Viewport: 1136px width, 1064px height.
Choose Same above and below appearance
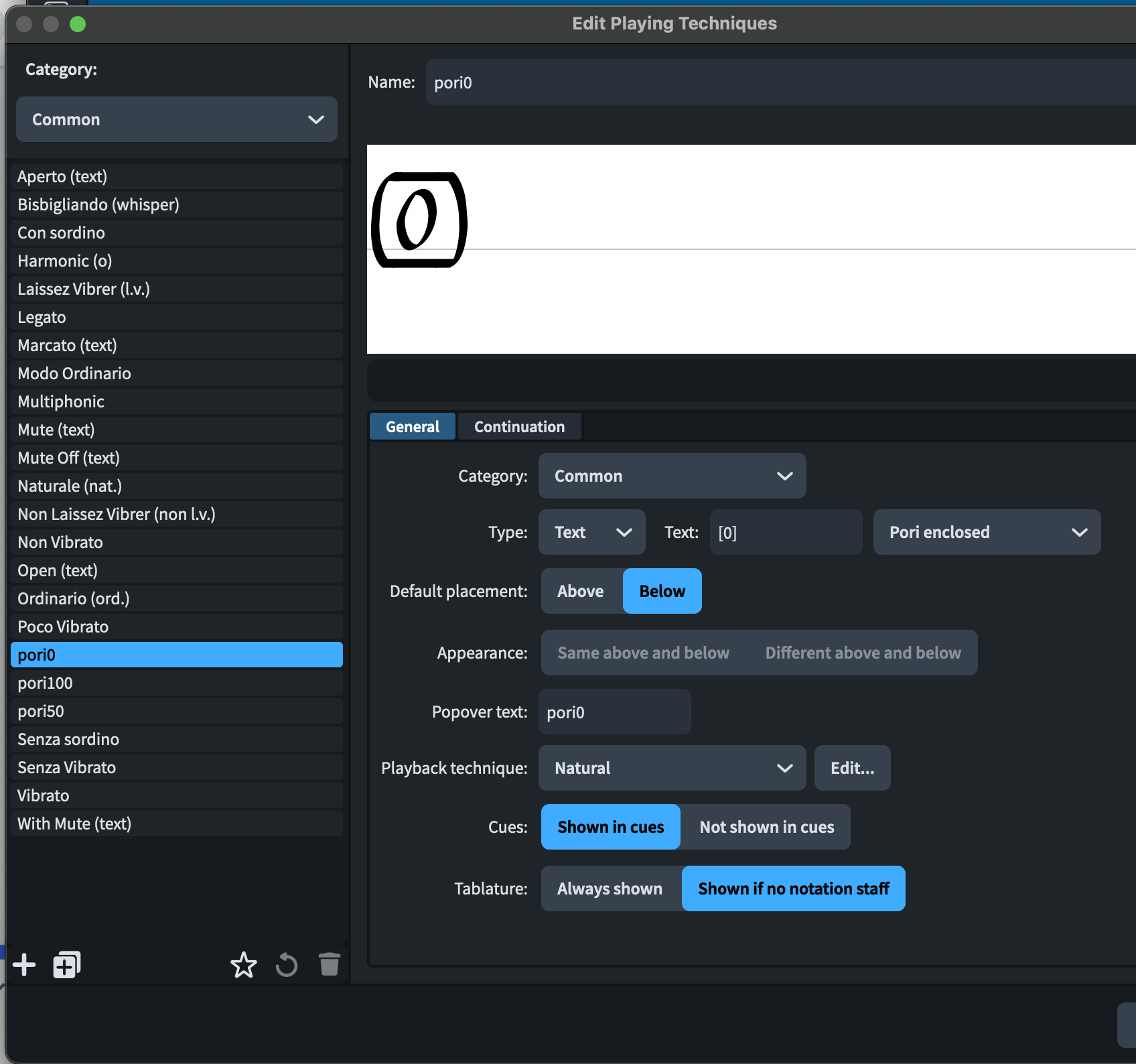pos(643,653)
